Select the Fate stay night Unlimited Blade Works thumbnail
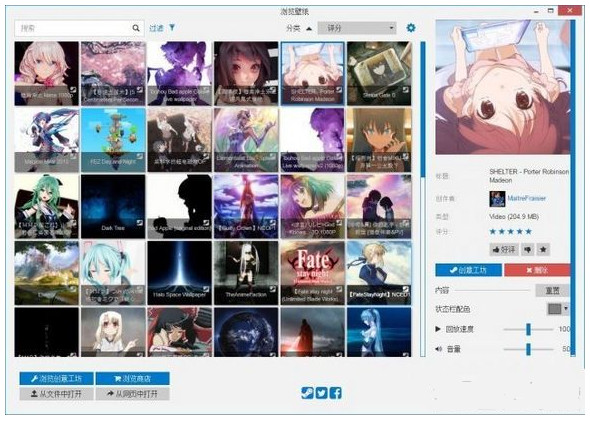The width and height of the screenshot is (590, 422). pyautogui.click(x=312, y=273)
